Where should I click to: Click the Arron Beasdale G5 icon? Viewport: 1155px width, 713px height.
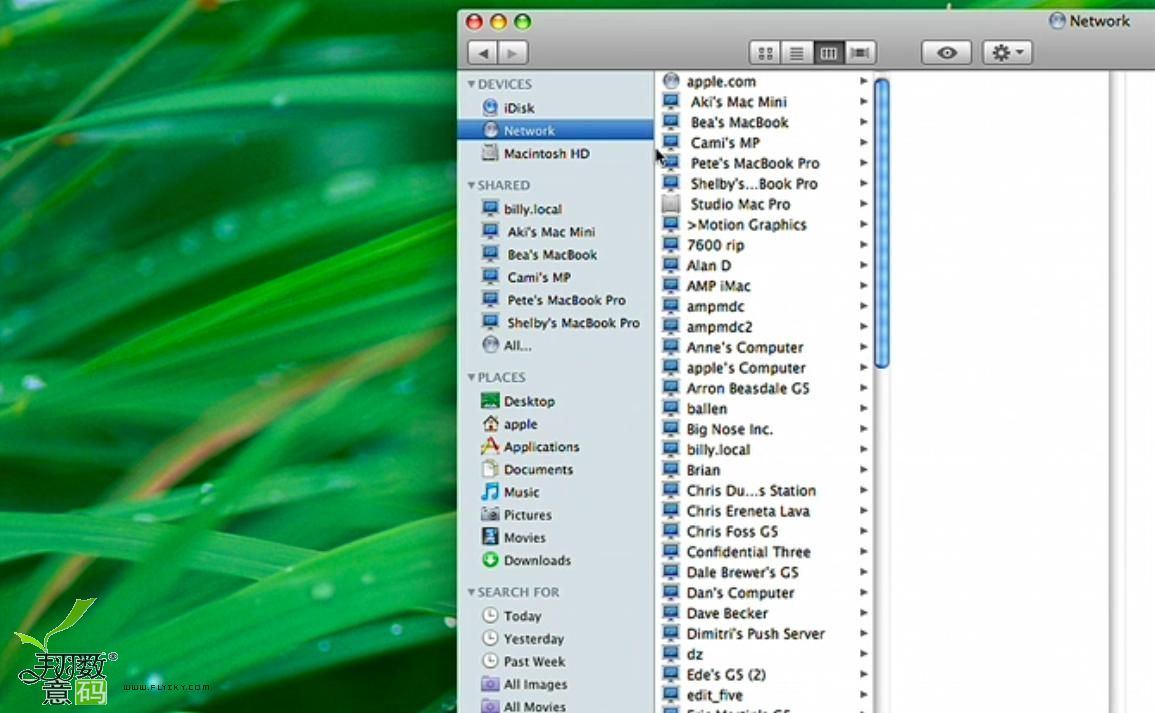point(671,387)
